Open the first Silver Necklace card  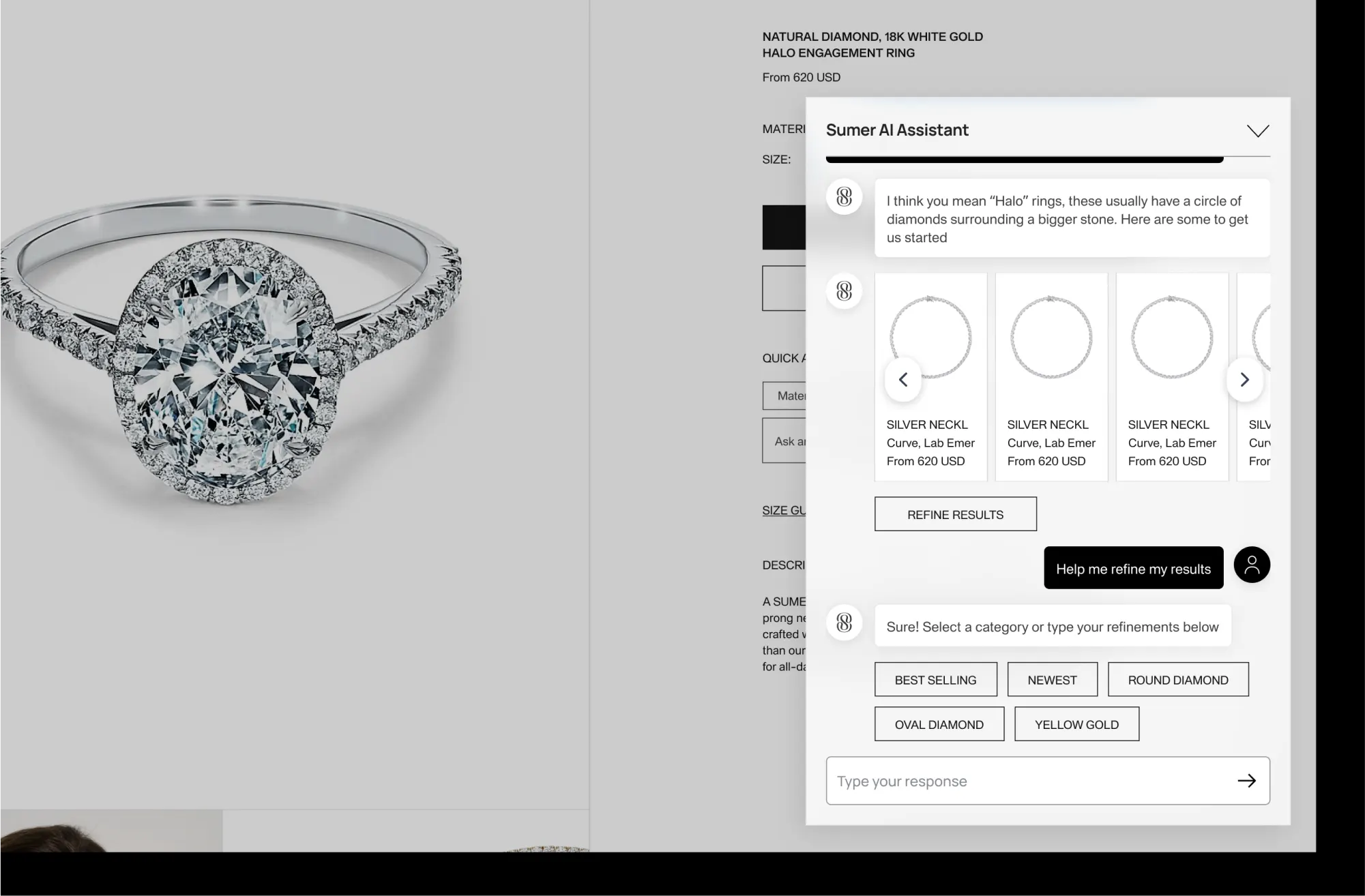click(930, 377)
